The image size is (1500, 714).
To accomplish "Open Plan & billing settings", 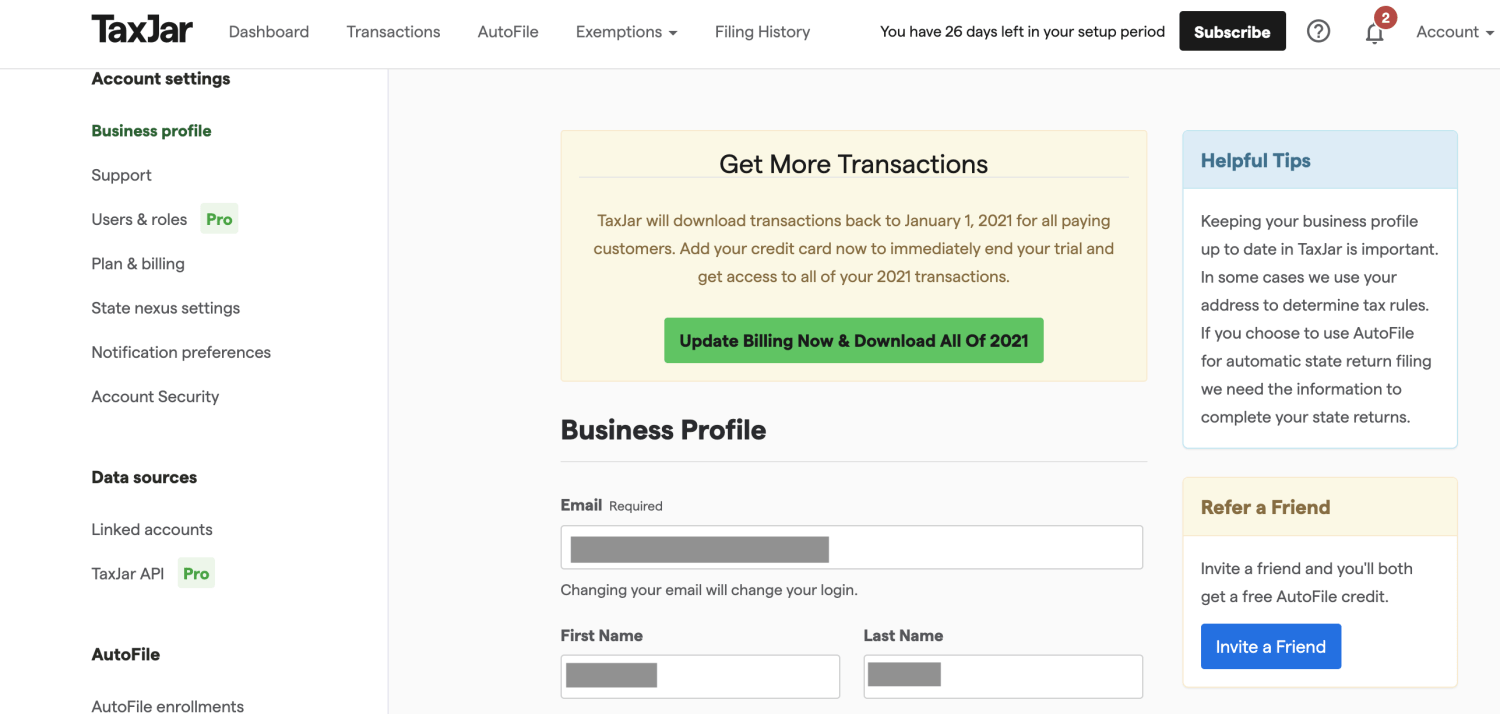I will pos(137,263).
